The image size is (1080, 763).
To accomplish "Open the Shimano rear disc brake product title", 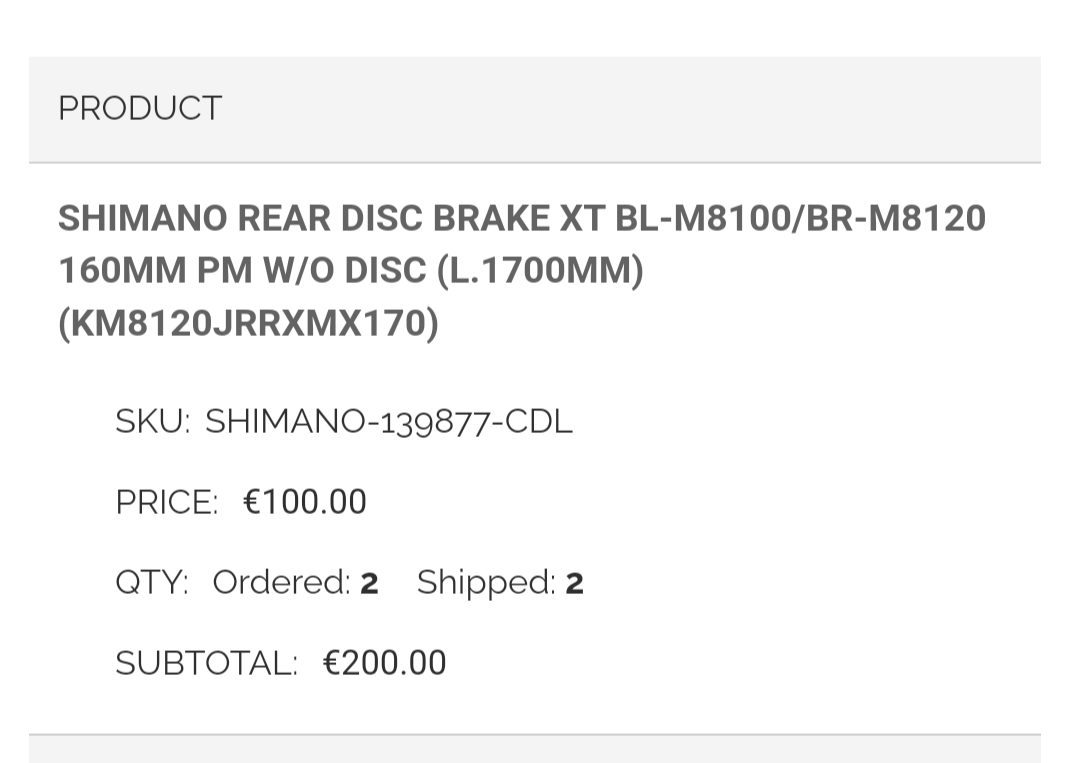I will click(x=521, y=270).
